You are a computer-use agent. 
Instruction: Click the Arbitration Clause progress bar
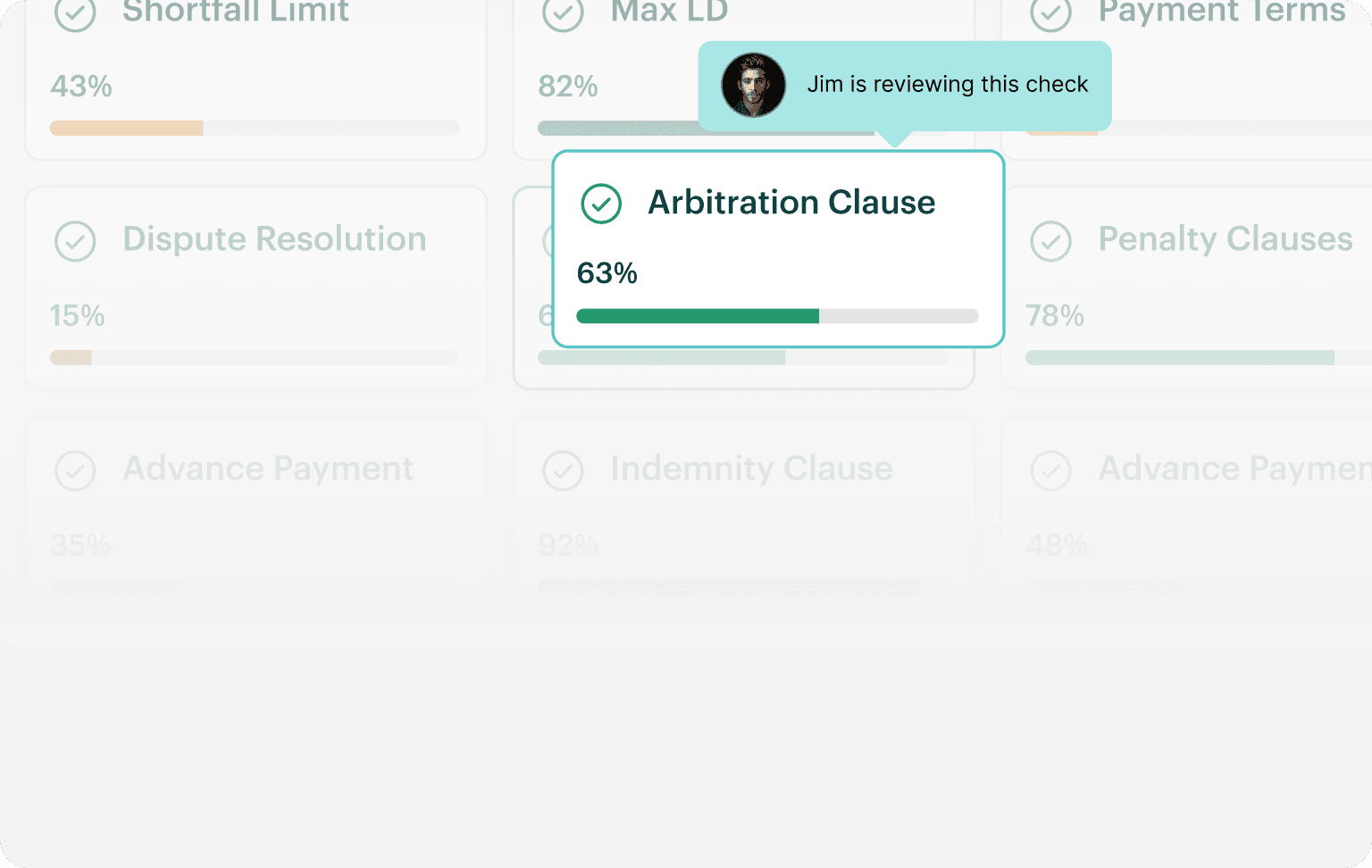click(x=777, y=315)
